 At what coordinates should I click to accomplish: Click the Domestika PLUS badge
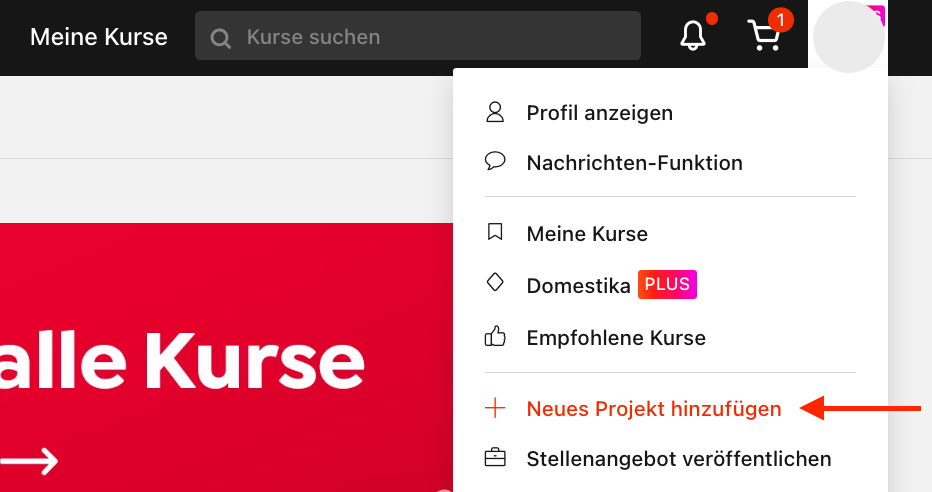[x=667, y=284]
